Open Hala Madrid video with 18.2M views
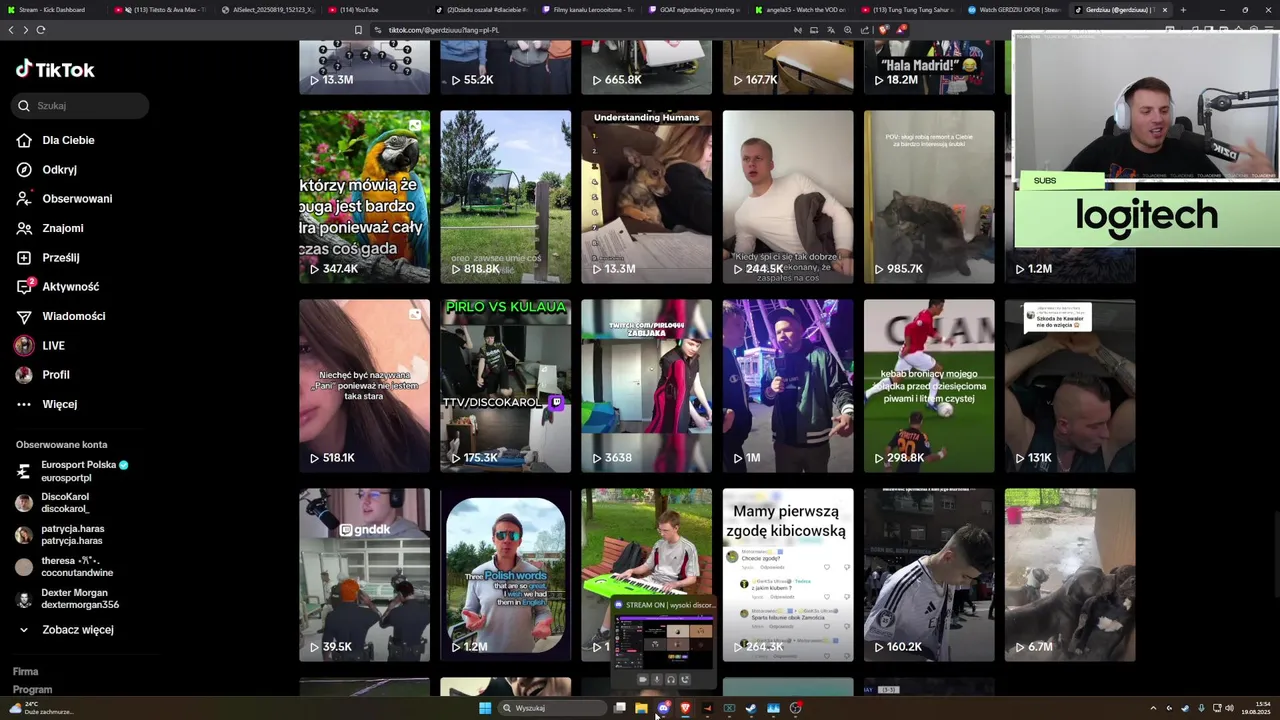Viewport: 1280px width, 720px height. pos(929,67)
